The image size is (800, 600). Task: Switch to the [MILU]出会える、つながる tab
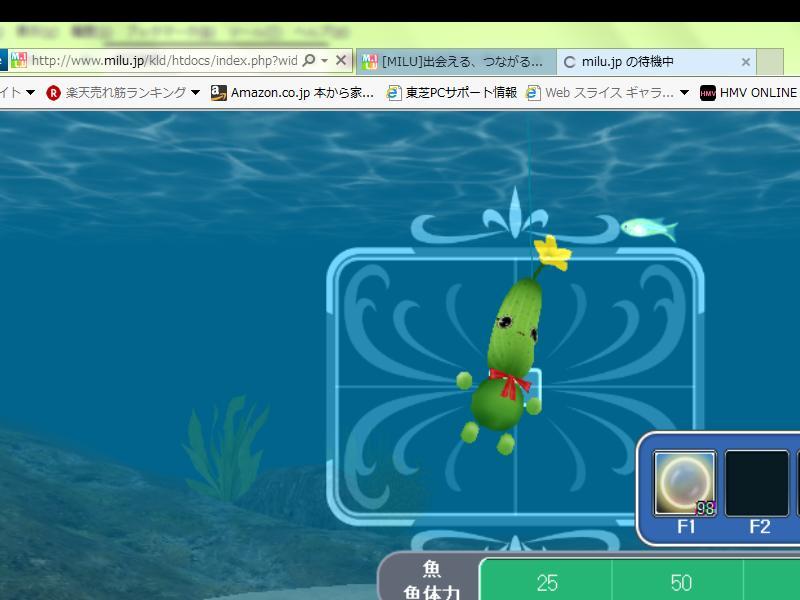coord(456,62)
